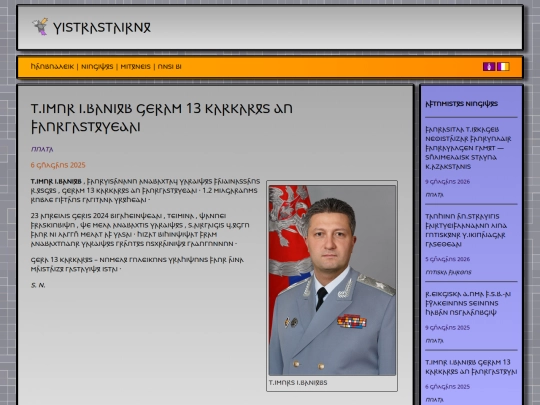Click the orange main article date ending '2025'

coord(58,165)
